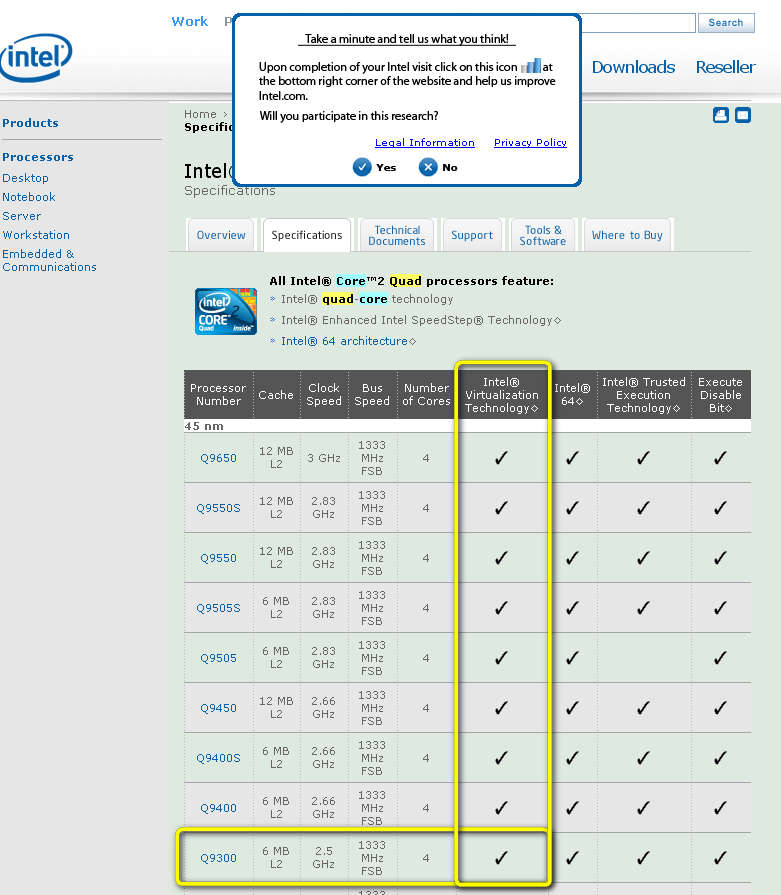Click Processors in the left sidebar

38,157
